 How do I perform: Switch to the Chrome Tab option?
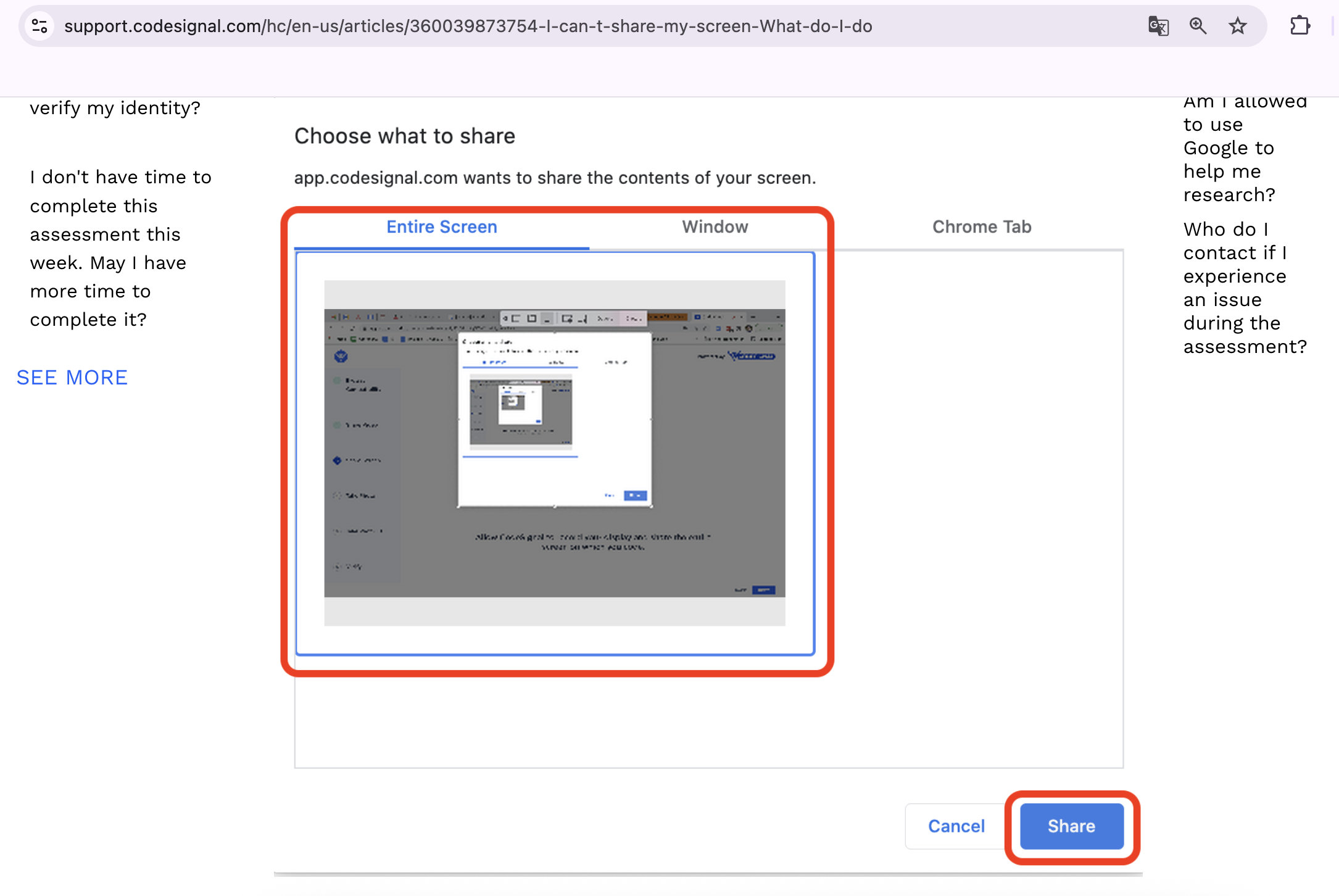point(981,227)
